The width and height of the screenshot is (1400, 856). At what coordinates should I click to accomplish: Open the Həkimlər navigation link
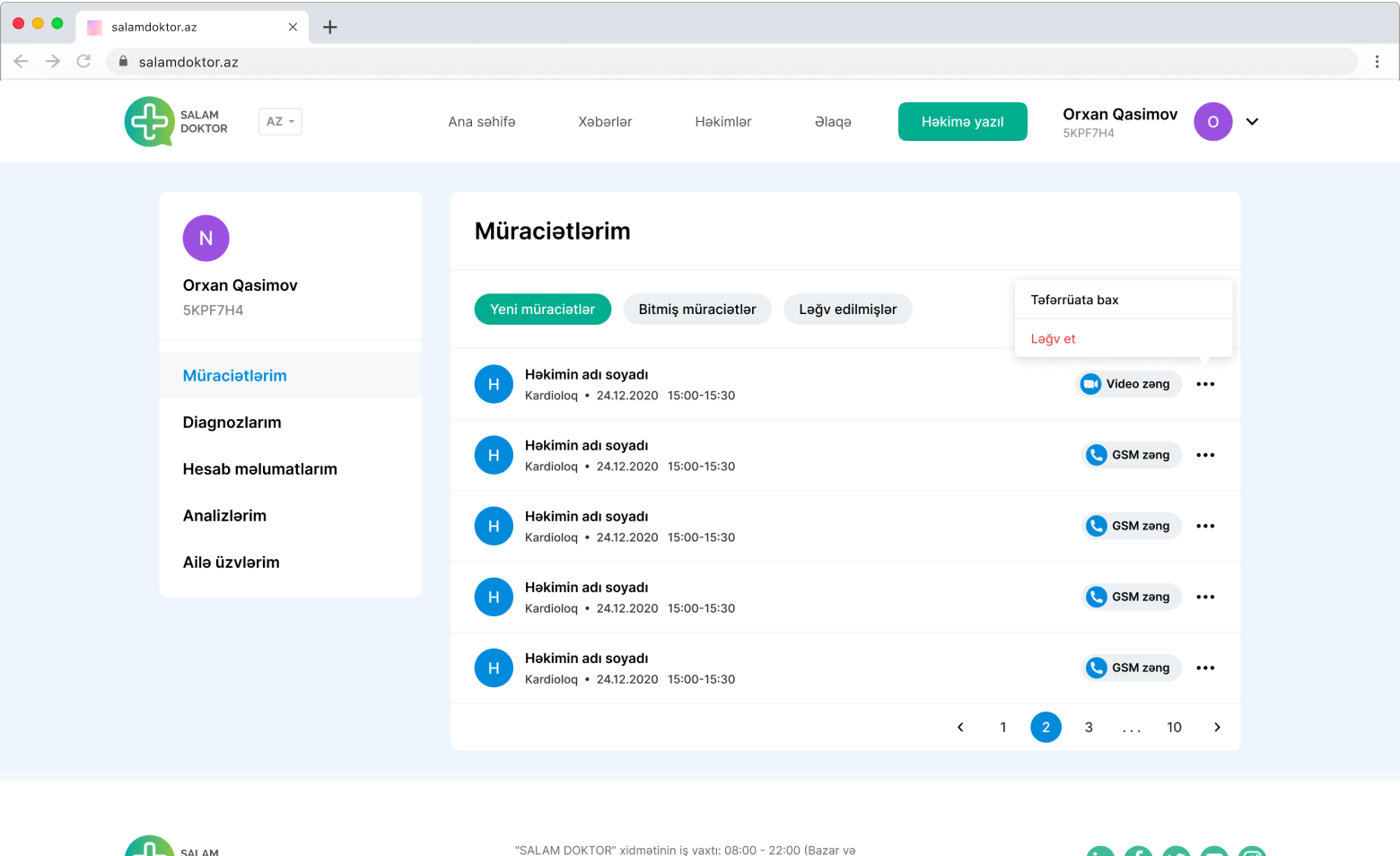(x=722, y=122)
